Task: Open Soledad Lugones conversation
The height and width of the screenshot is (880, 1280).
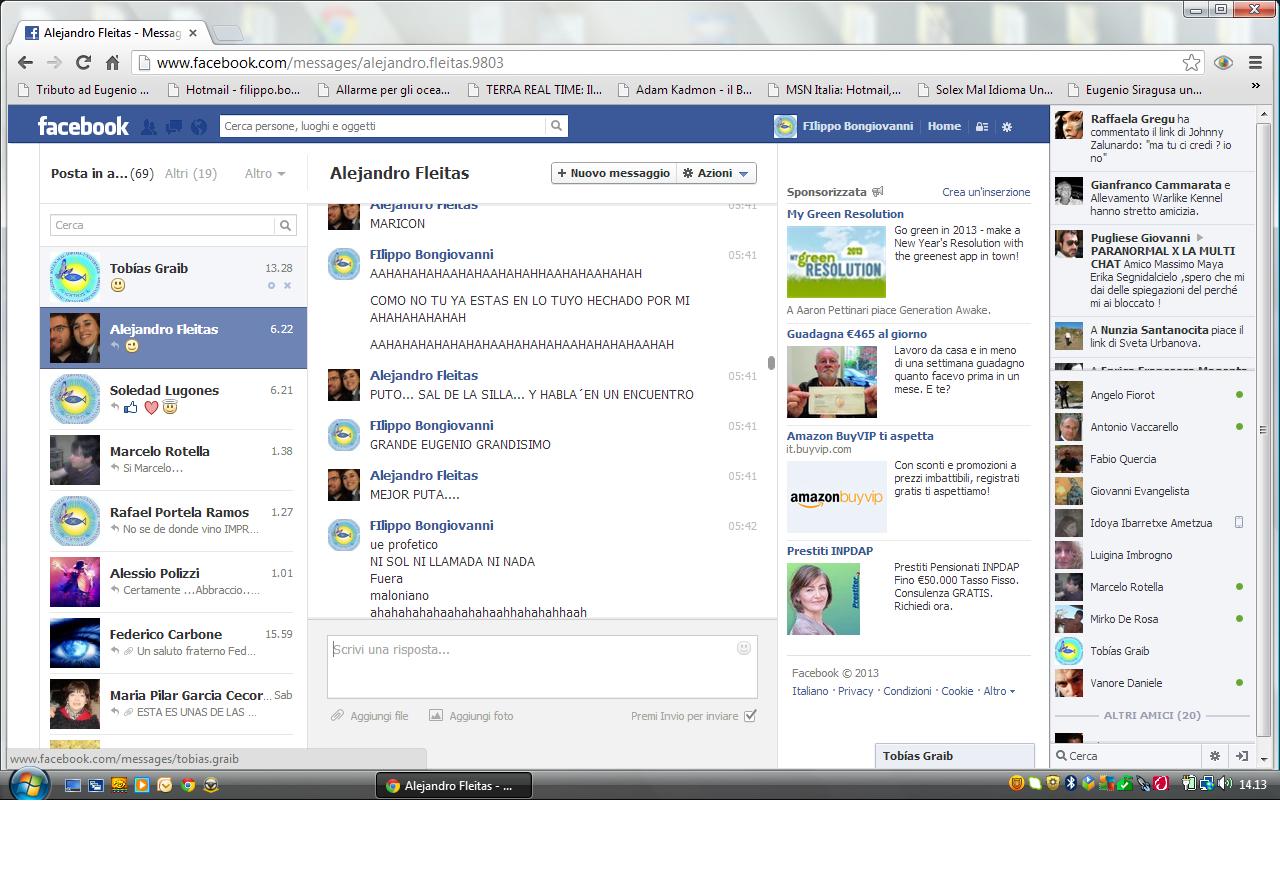Action: 173,398
